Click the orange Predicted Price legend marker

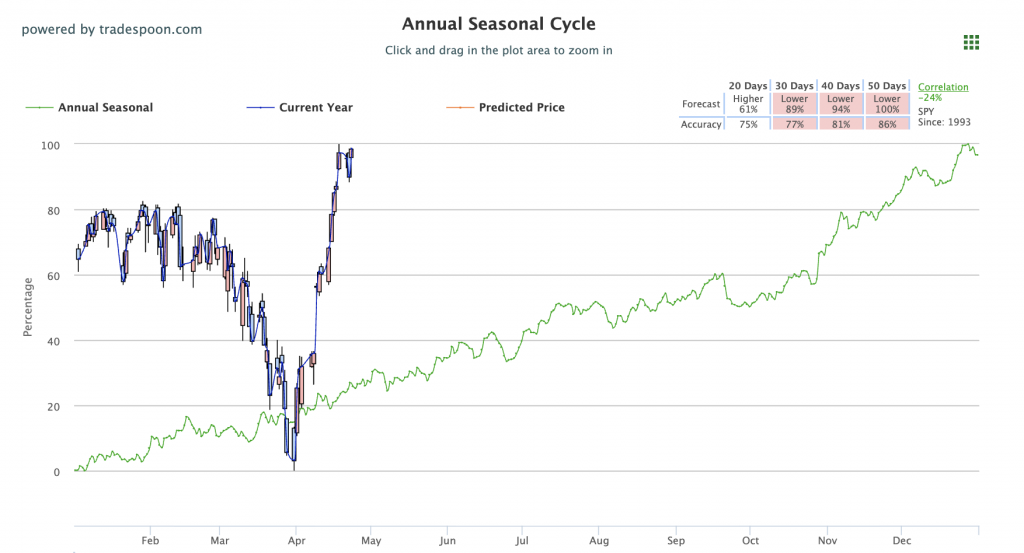(459, 107)
